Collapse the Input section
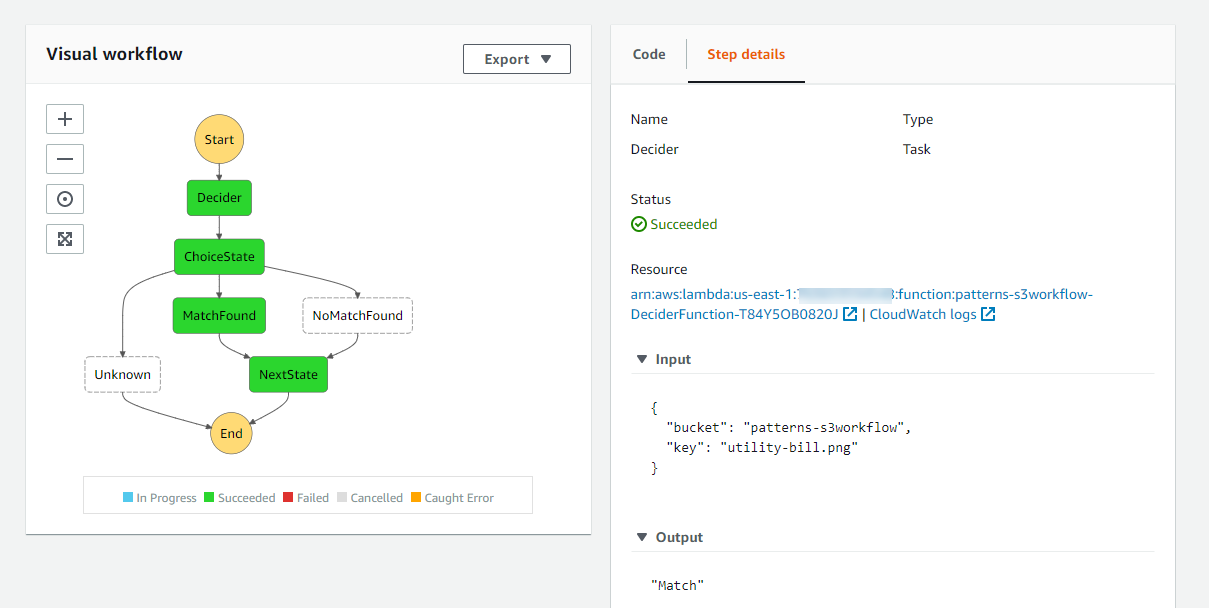 click(x=641, y=359)
